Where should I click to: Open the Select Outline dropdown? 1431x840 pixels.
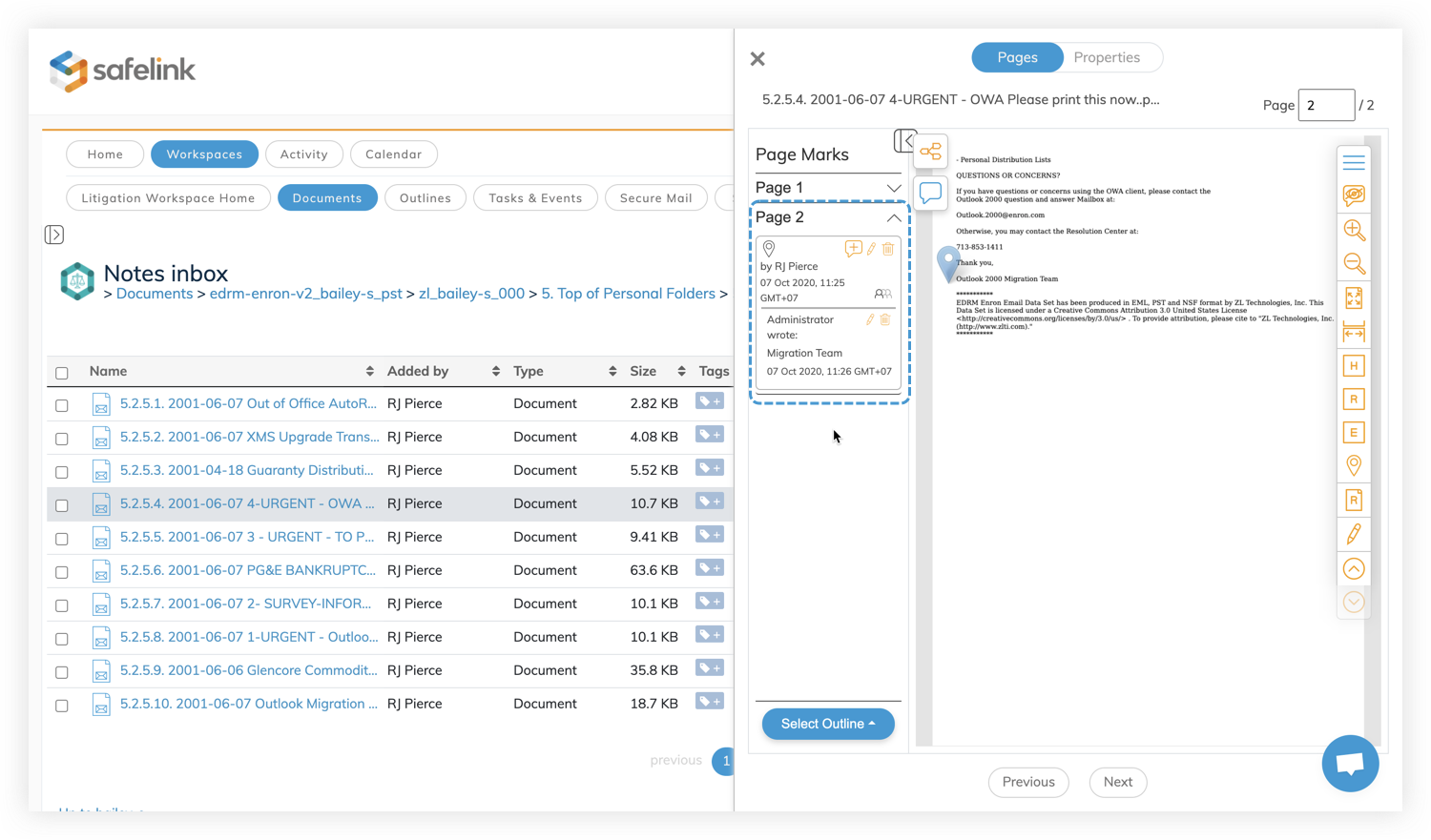[x=828, y=724]
